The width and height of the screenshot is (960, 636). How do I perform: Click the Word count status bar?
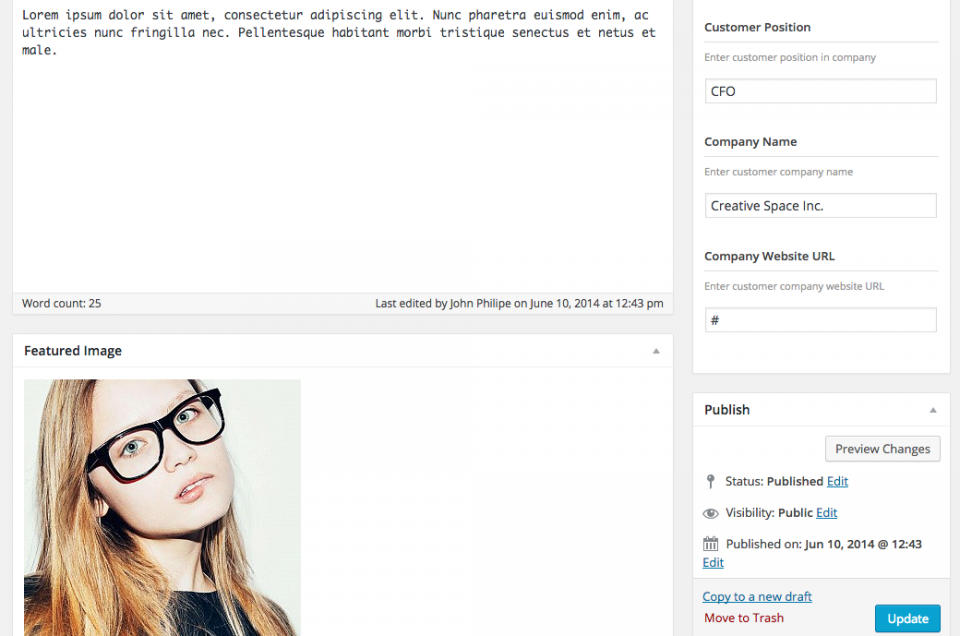[x=343, y=304]
